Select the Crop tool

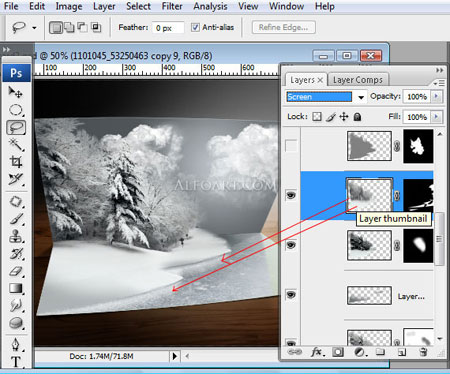tap(15, 162)
